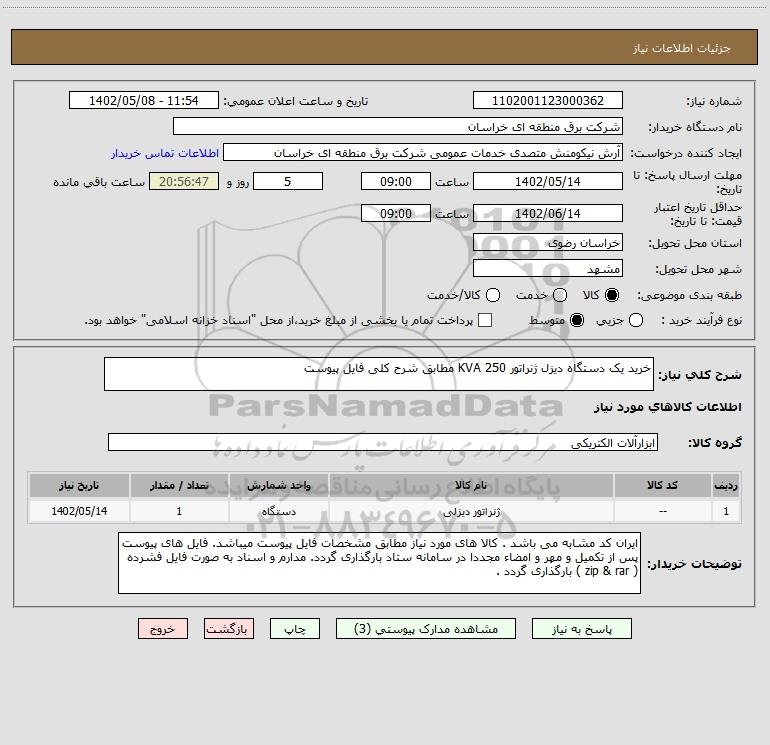Click the countdown timer 20:56:47
Screen dimensions: 770x745
pos(184,181)
